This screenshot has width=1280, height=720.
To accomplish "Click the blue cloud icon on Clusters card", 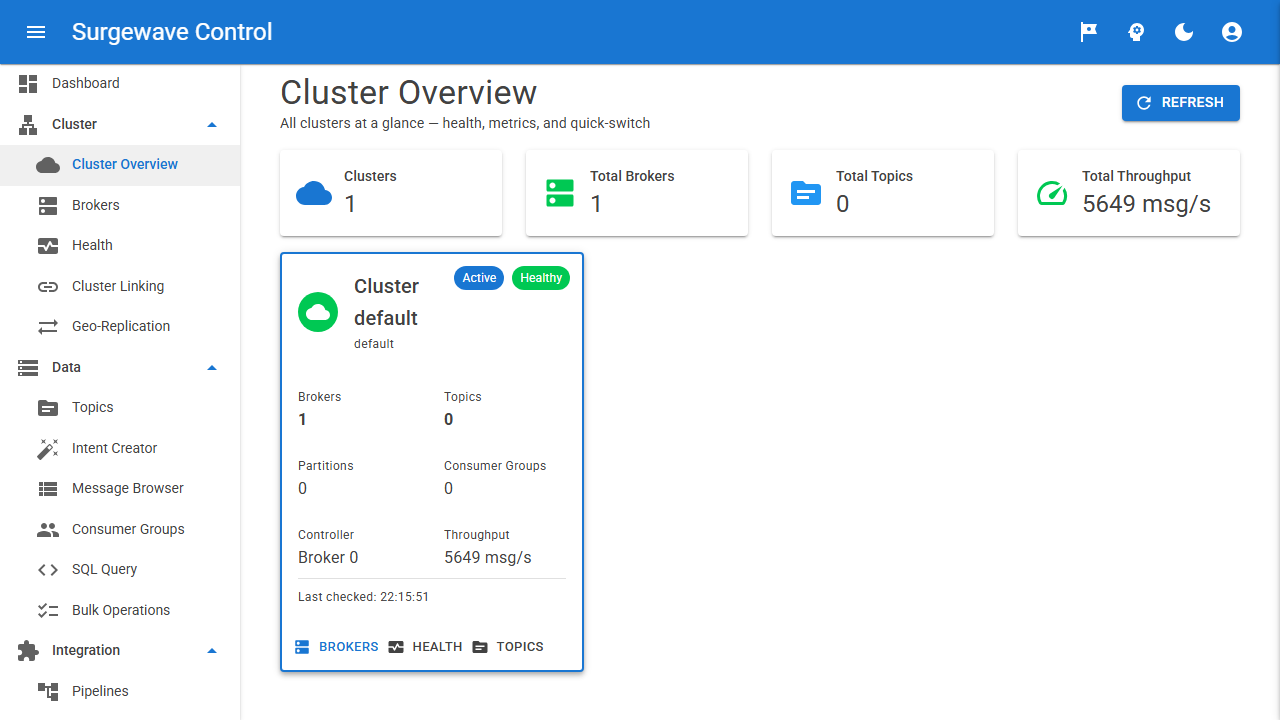I will click(314, 193).
